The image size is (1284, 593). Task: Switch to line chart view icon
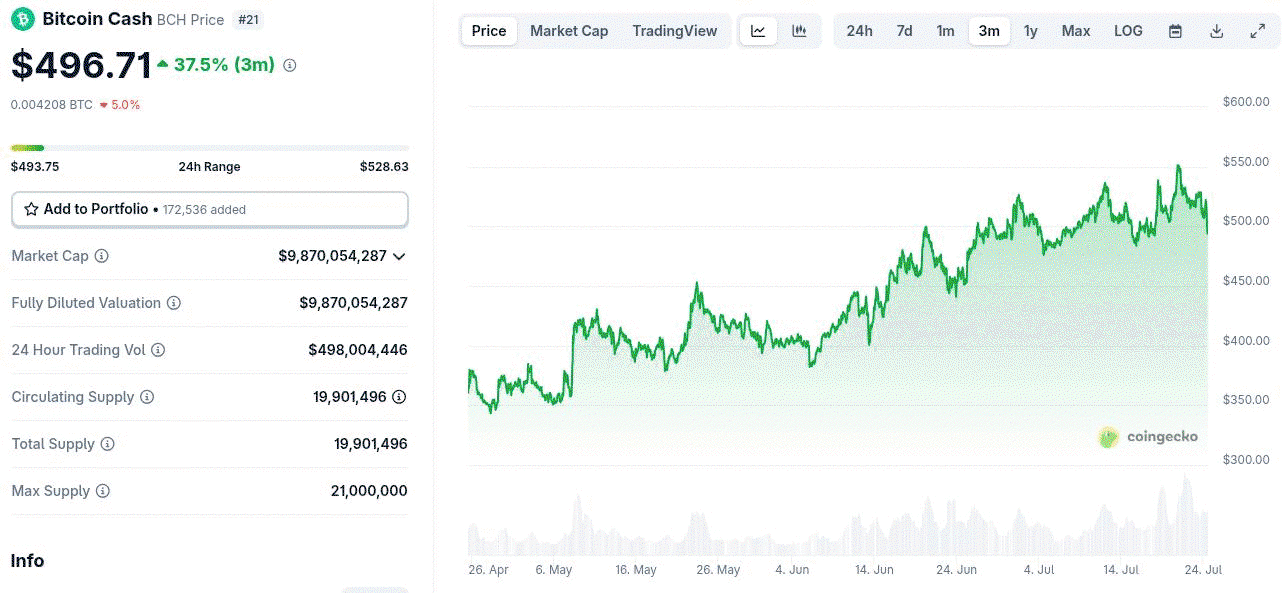(758, 31)
